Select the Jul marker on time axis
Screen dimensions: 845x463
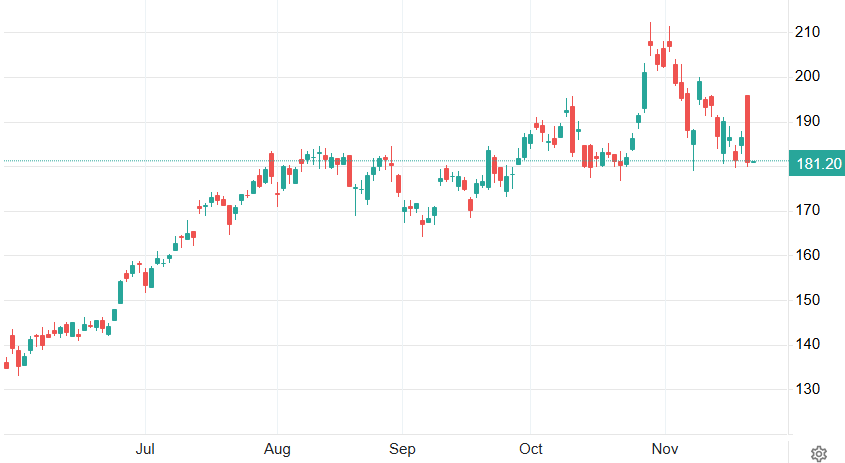point(146,449)
